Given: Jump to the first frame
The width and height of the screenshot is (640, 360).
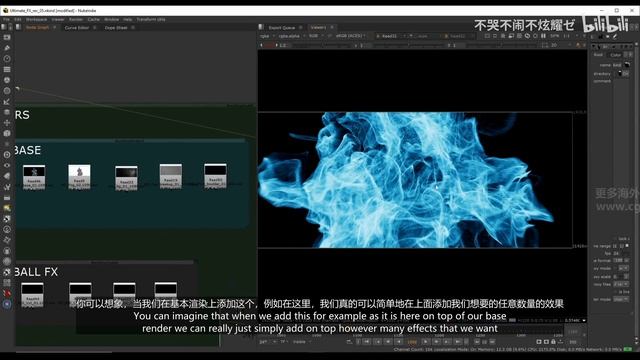Looking at the screenshot, I should 367,341.
